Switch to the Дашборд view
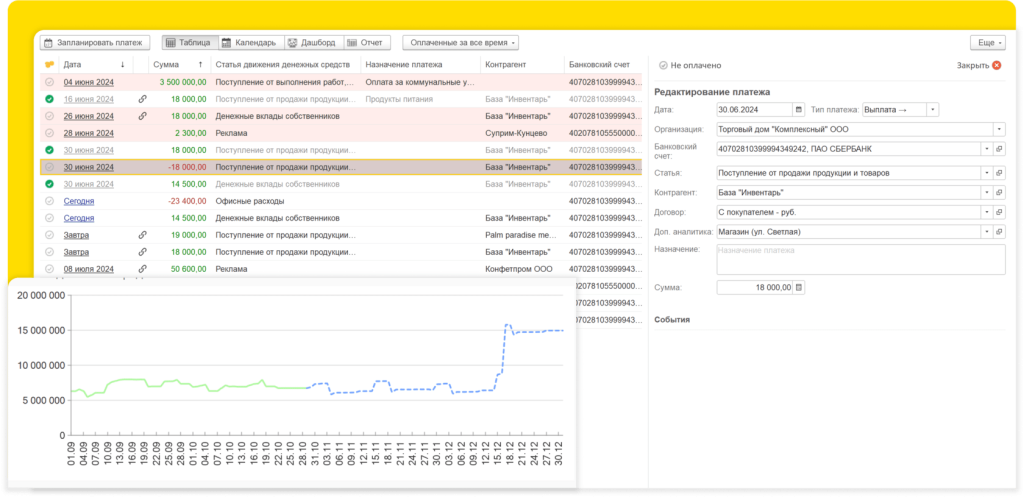 point(313,42)
